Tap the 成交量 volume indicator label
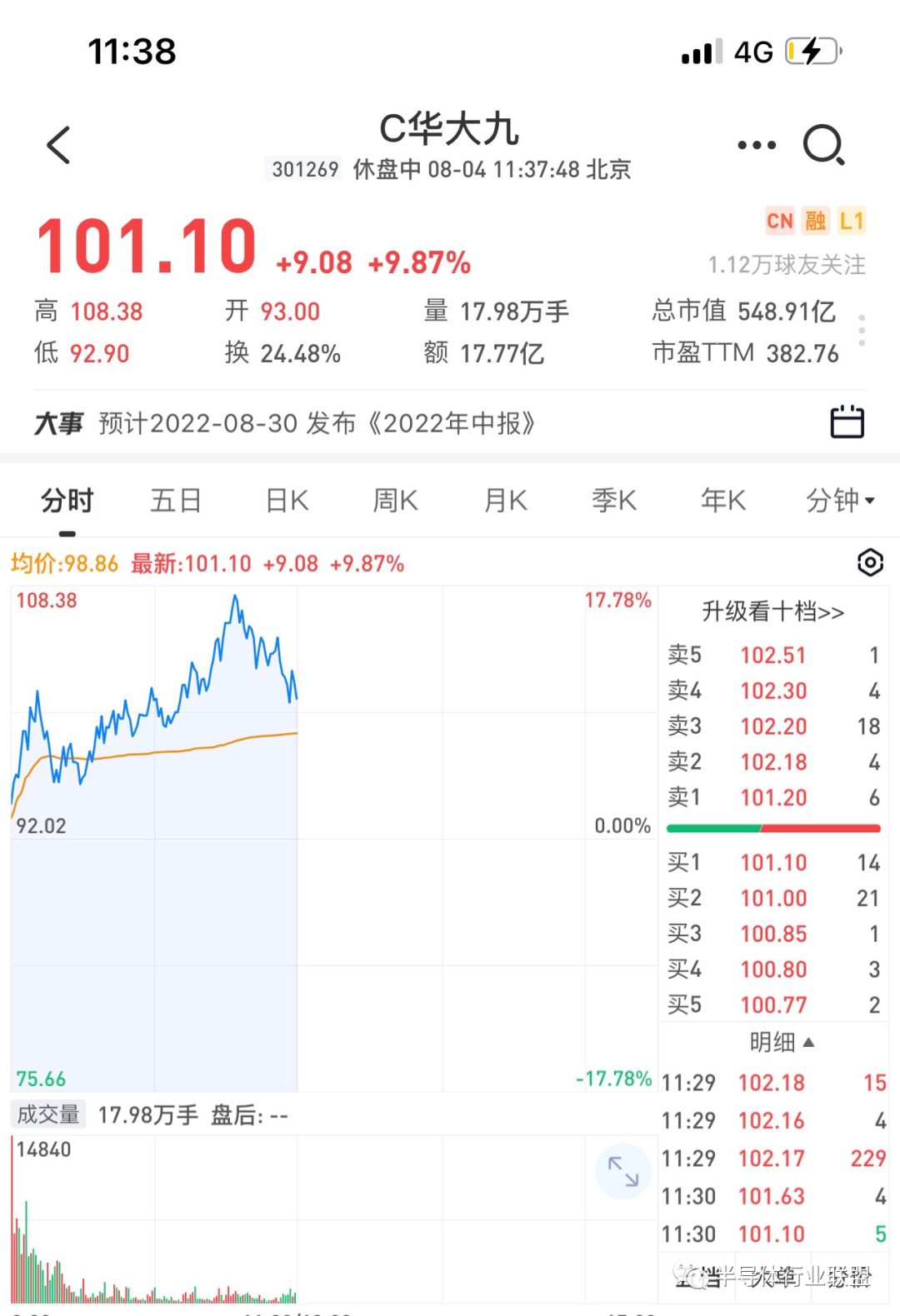Viewport: 900px width, 1316px height. [48, 1114]
